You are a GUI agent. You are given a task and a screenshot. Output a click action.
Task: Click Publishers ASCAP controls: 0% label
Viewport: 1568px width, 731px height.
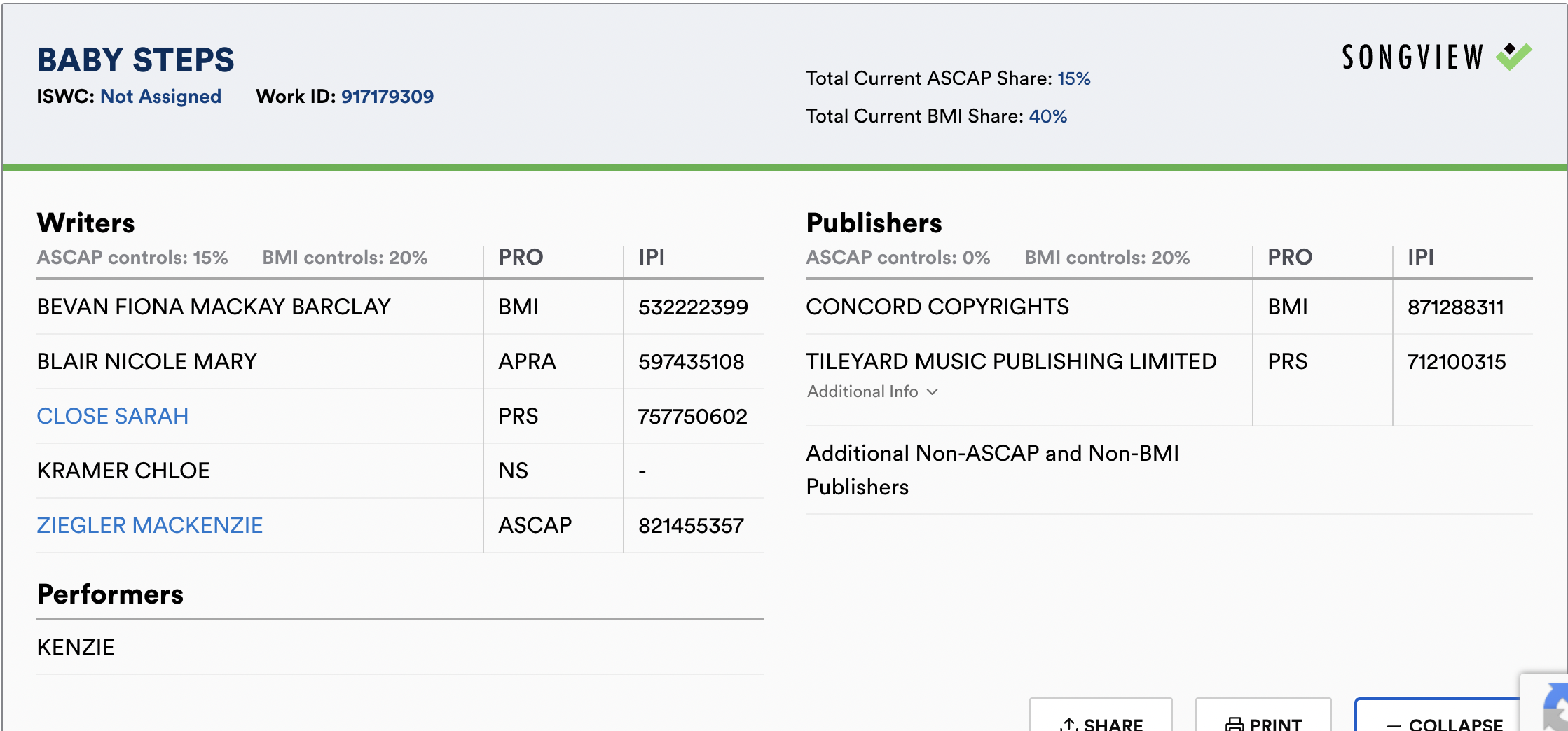point(898,258)
